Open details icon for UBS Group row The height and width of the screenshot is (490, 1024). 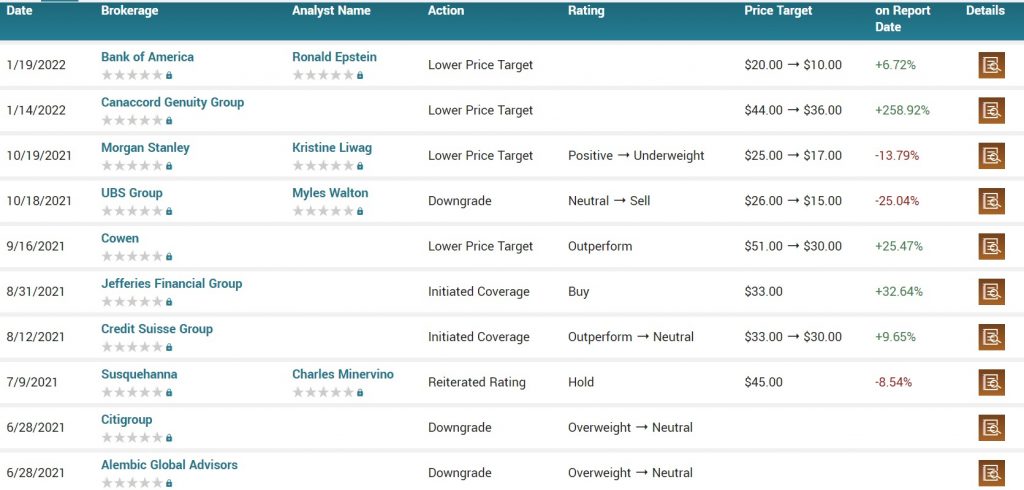click(991, 201)
